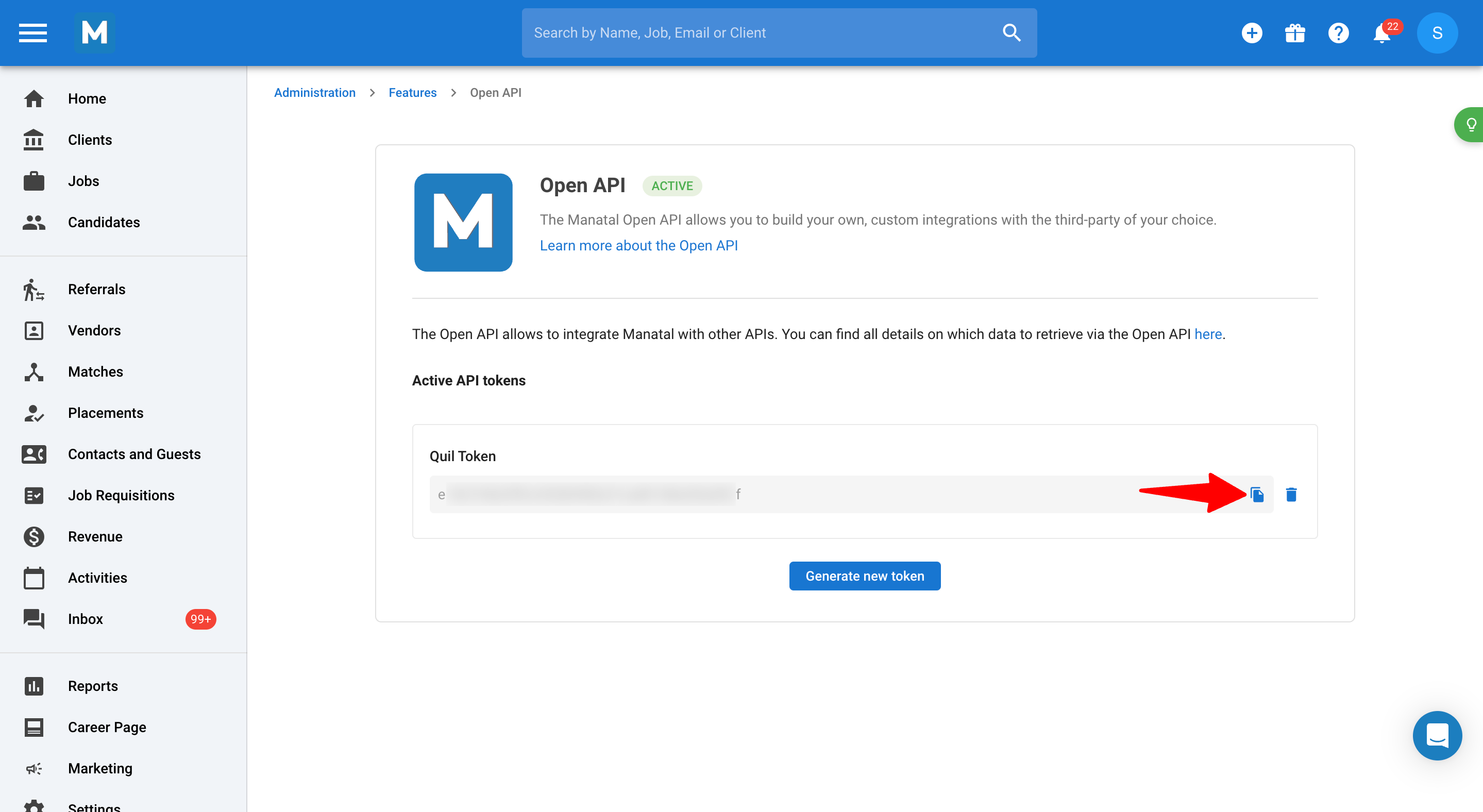The height and width of the screenshot is (812, 1483).
Task: Click the Candidates people icon
Action: point(34,222)
